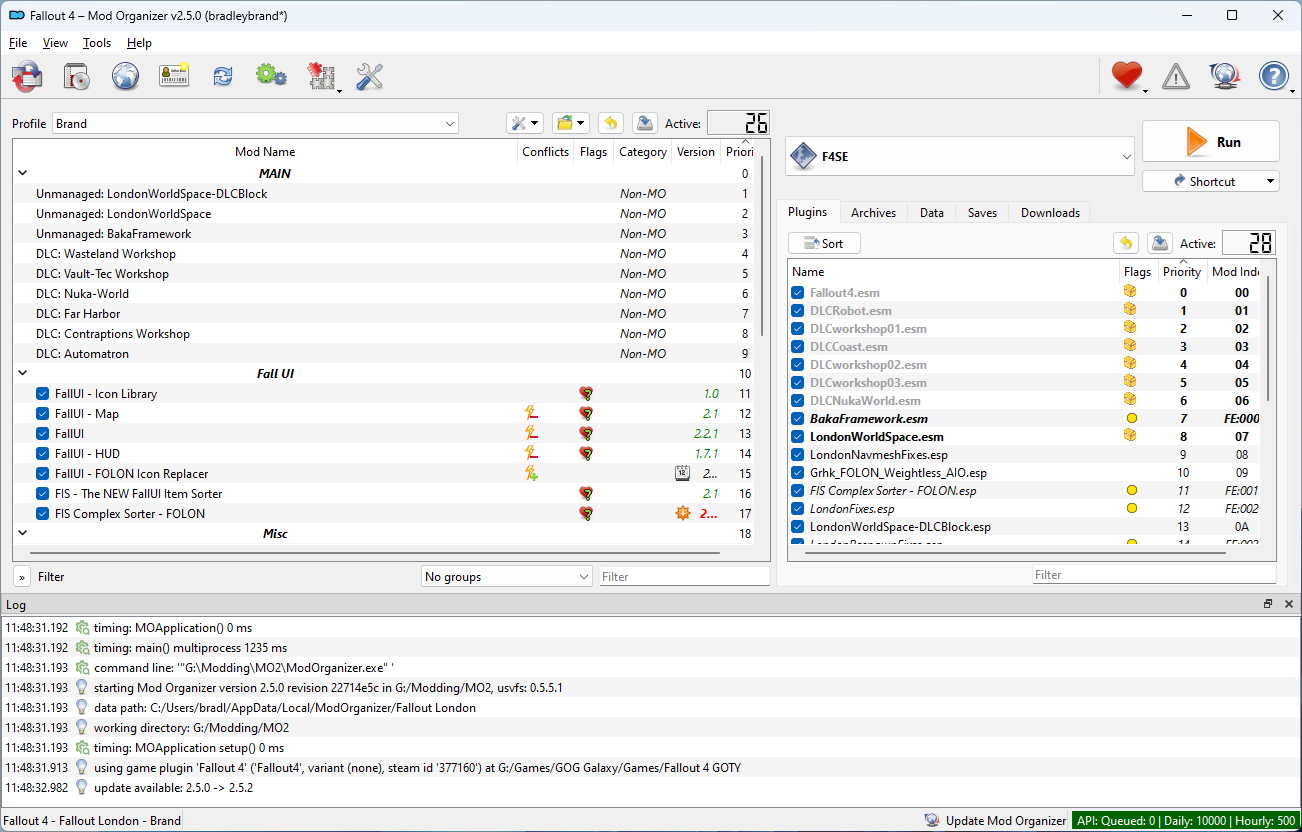Collapse the Misc separator

pyautogui.click(x=23, y=534)
